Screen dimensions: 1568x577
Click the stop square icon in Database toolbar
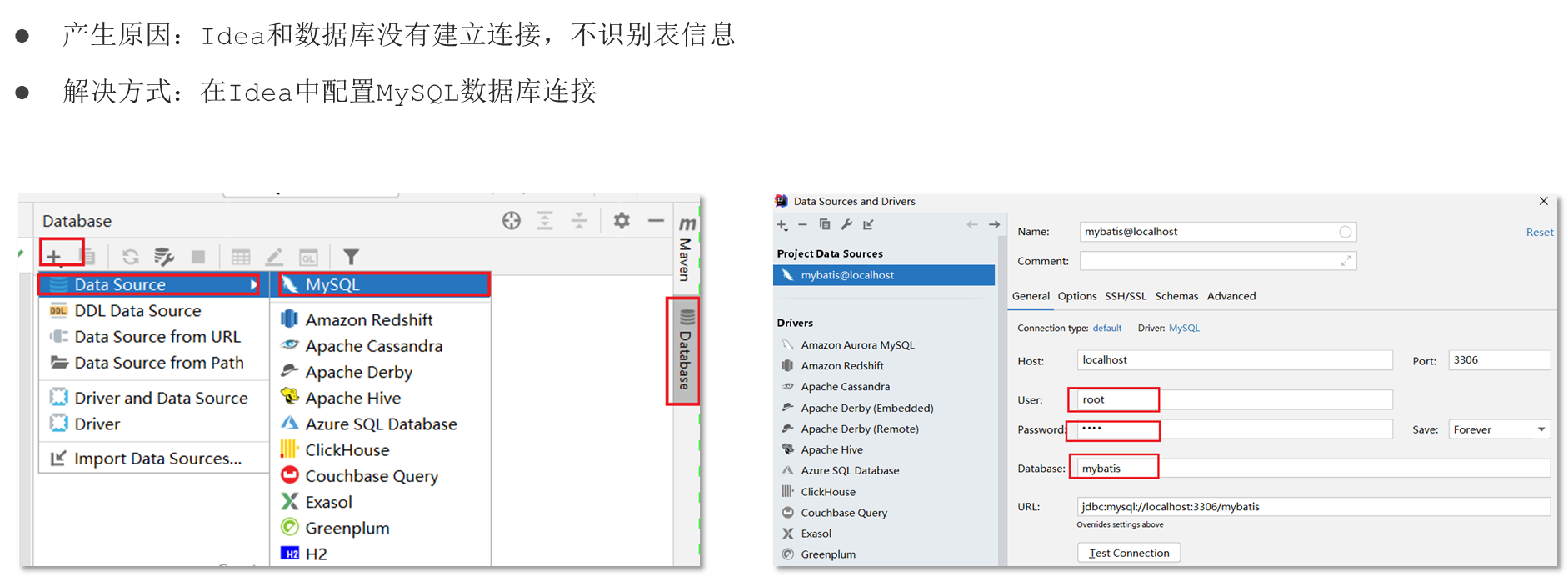[x=198, y=257]
